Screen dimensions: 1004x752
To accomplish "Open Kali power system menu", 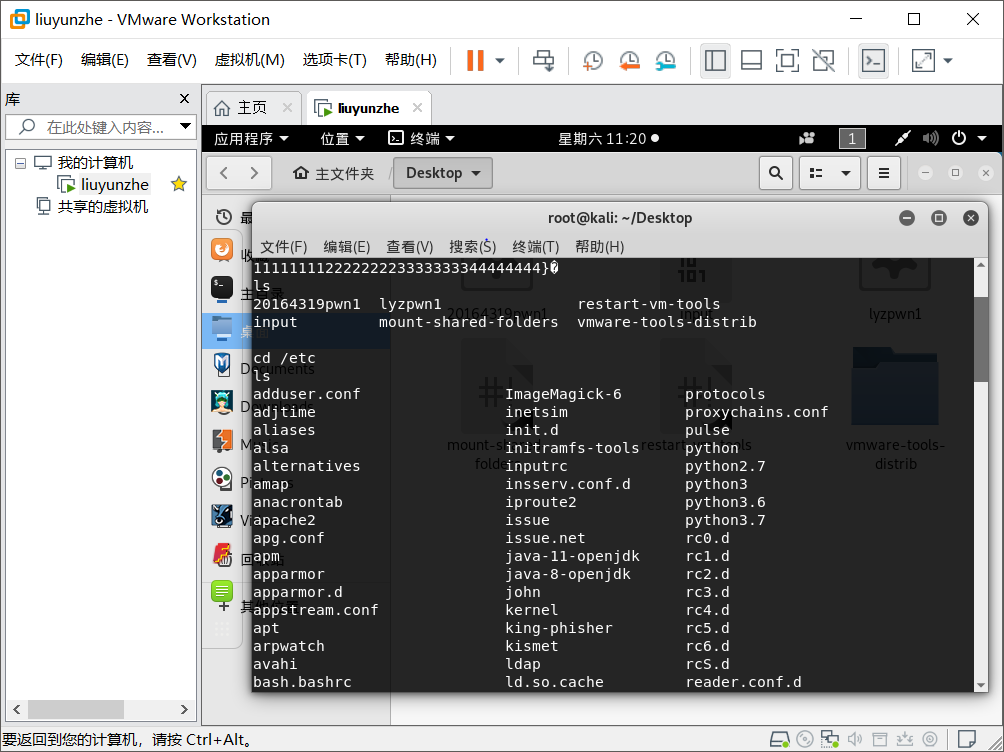I will (x=969, y=138).
